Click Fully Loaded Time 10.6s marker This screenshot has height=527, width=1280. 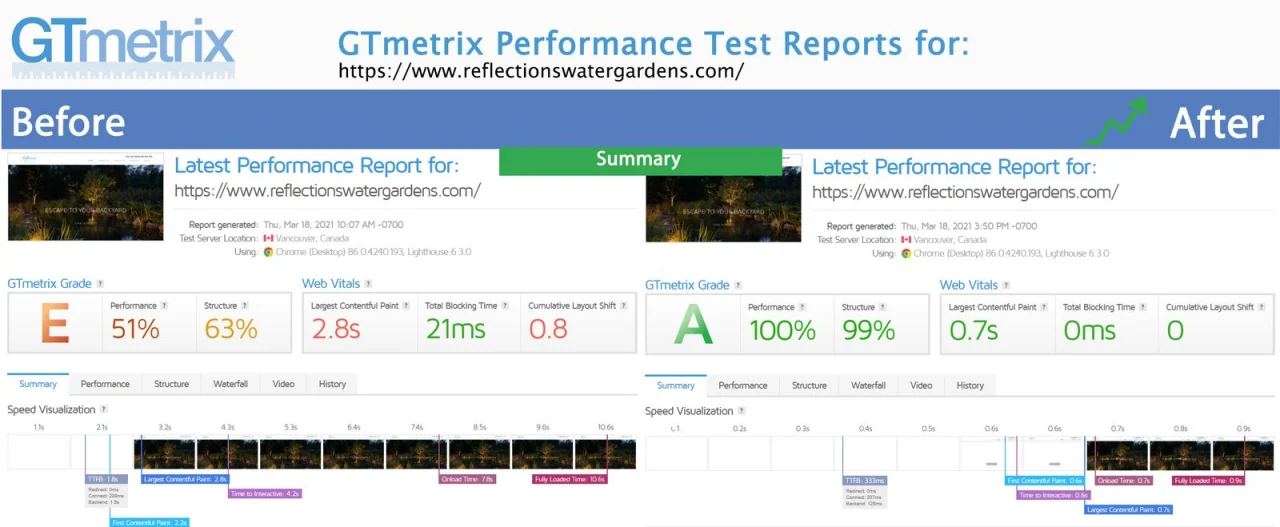coord(570,479)
